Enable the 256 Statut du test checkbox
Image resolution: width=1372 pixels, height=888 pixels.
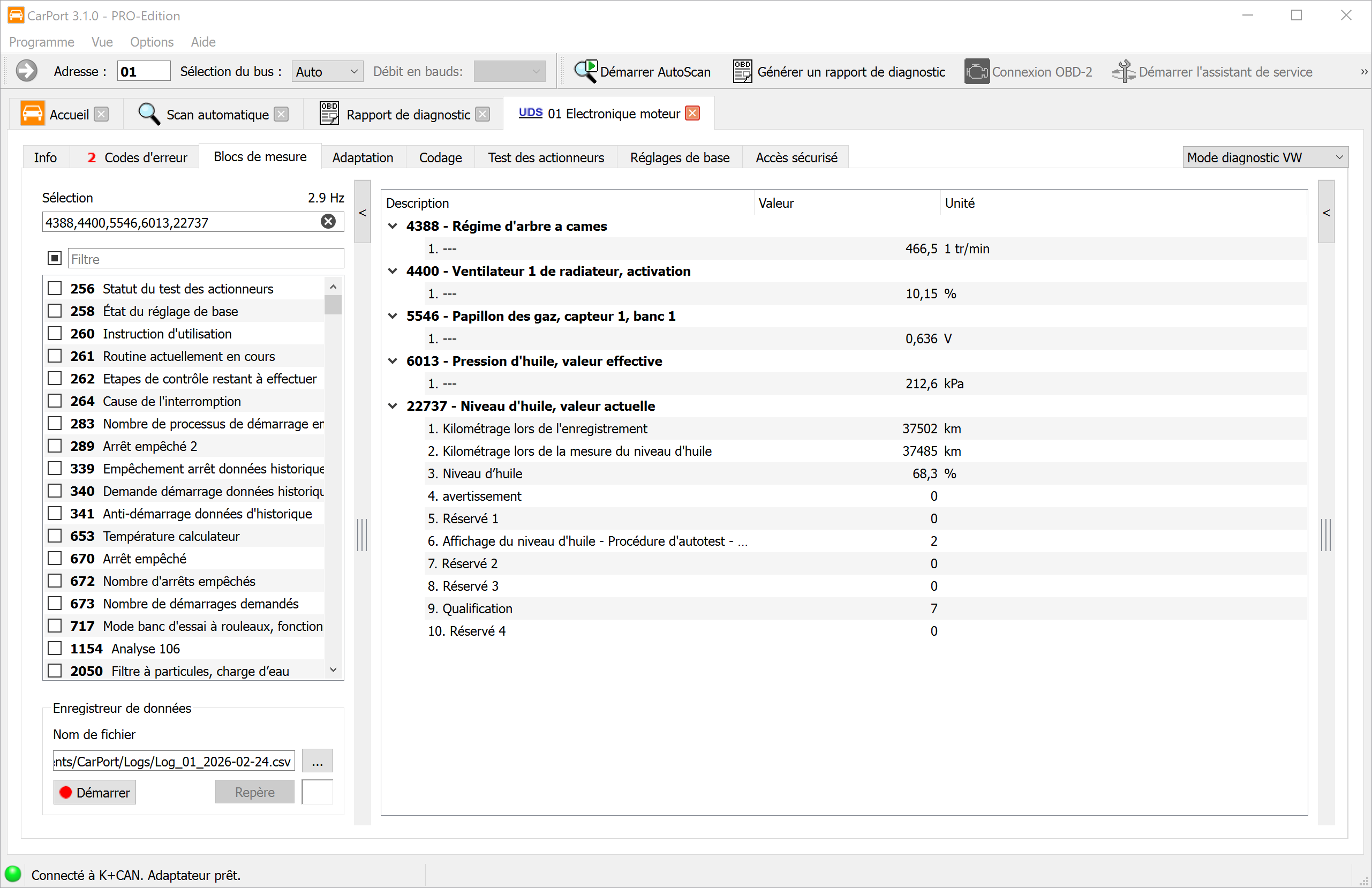(x=55, y=288)
